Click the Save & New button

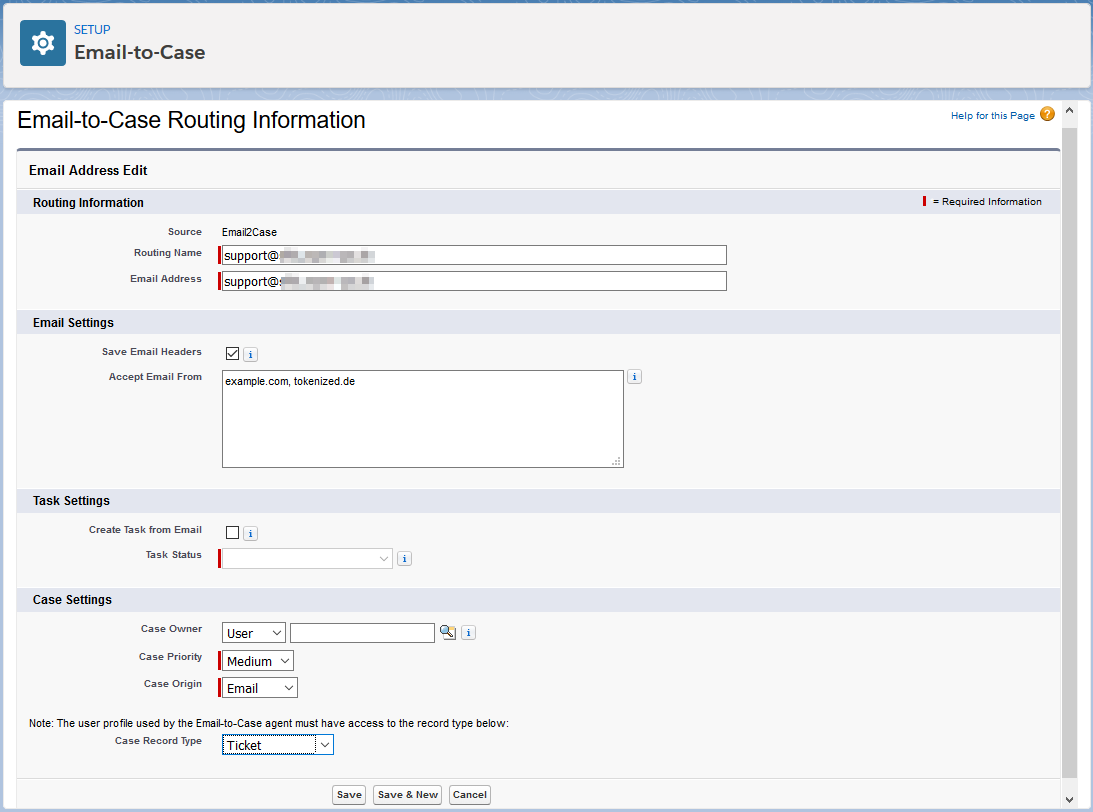click(408, 795)
